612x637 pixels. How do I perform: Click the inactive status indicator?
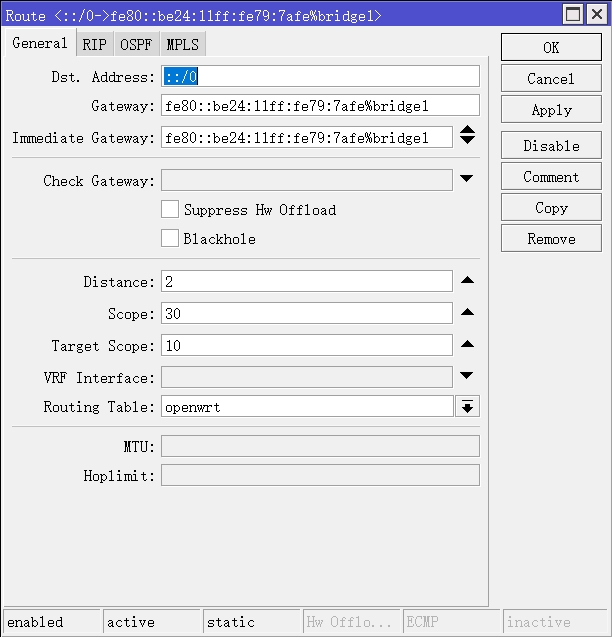[555, 622]
